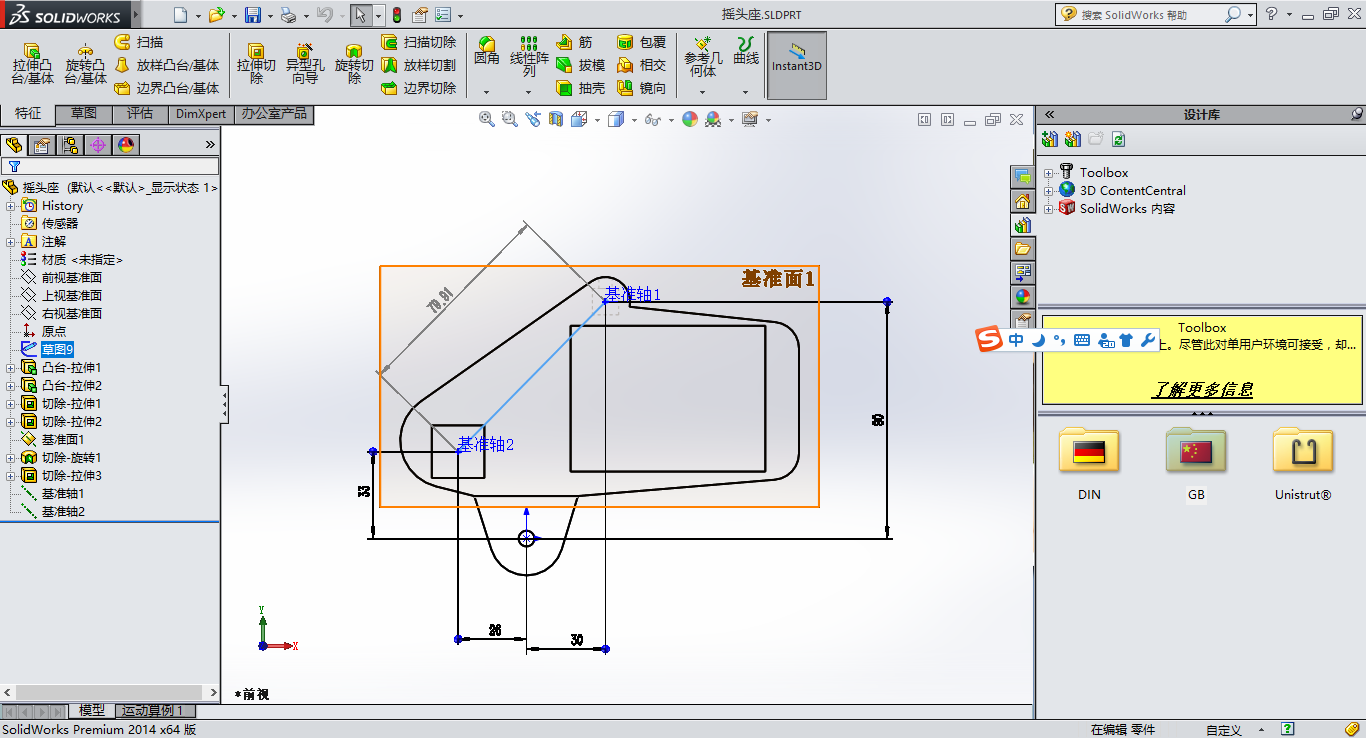
Task: Open the DisplayManager tab icon
Action: pyautogui.click(x=125, y=145)
